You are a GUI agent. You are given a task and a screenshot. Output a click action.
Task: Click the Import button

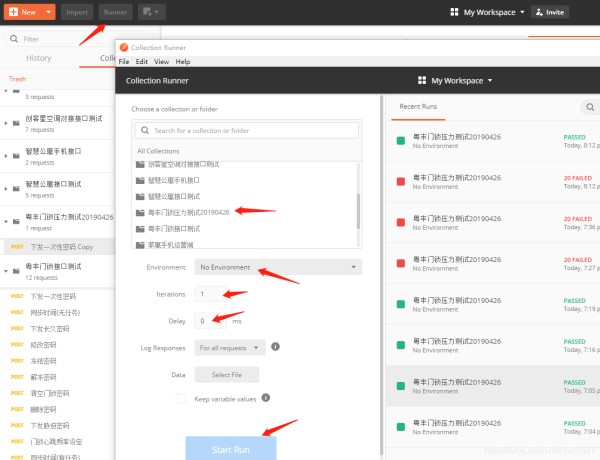[x=77, y=12]
